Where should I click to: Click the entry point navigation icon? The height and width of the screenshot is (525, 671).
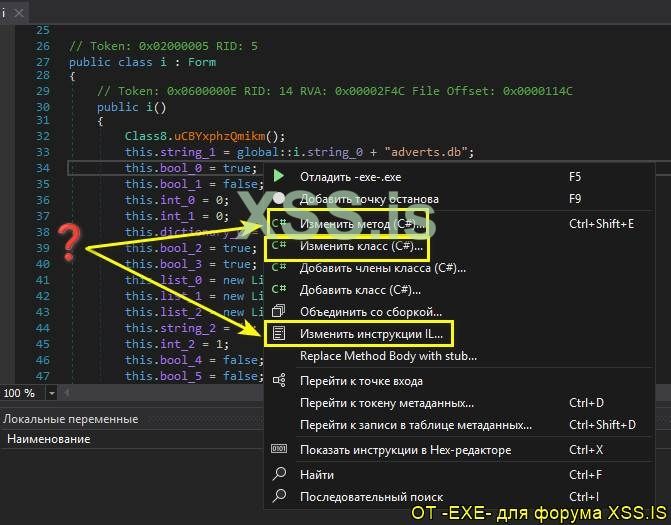click(279, 380)
